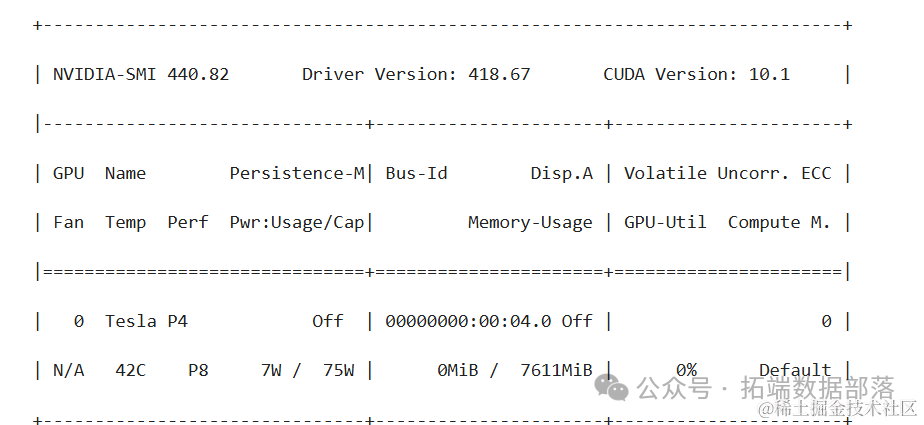The height and width of the screenshot is (425, 924).
Task: Click the bus ID 00000000:00:04.0 value
Action: coord(468,321)
